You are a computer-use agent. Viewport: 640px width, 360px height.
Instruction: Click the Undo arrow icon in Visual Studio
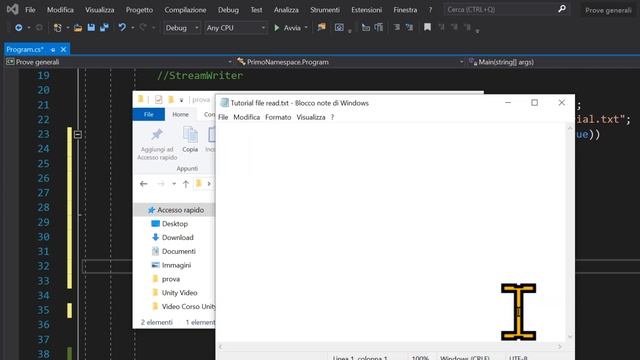coord(122,27)
